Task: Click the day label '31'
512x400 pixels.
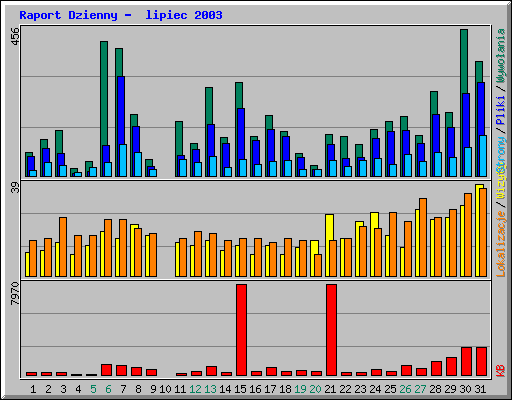Action: 480,389
